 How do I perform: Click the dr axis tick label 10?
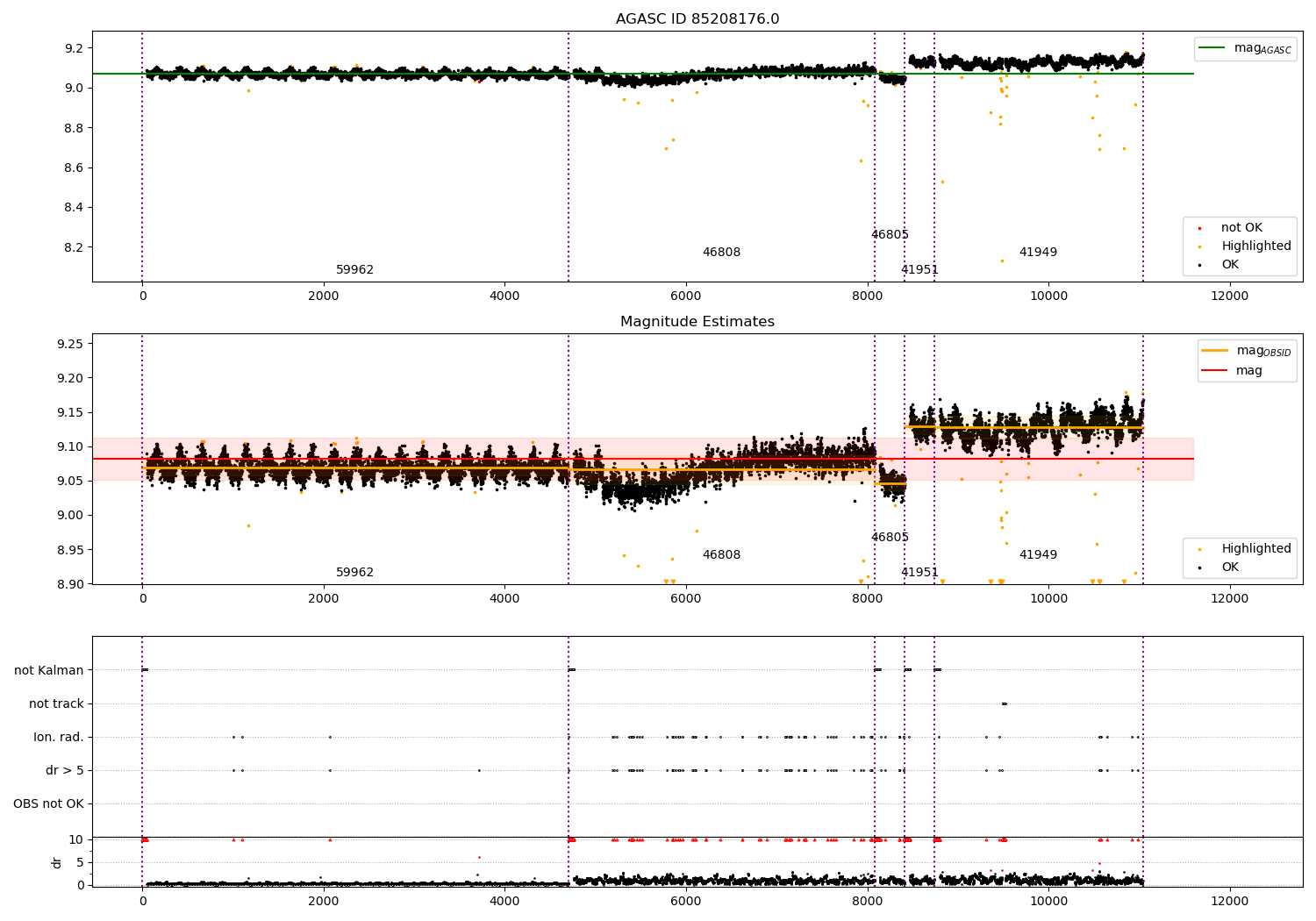[76, 839]
